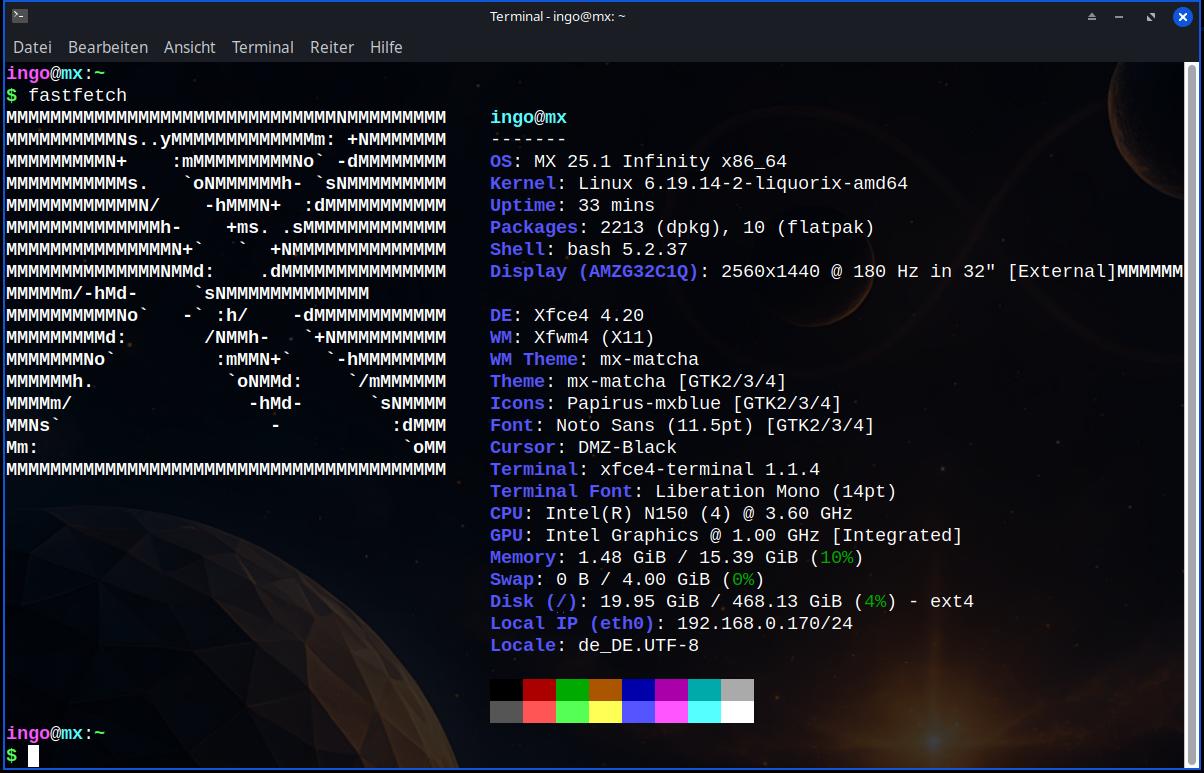1204x773 pixels.
Task: Click the 'Swap: 0 B / 4.00 GiB' line
Action: 627,579
